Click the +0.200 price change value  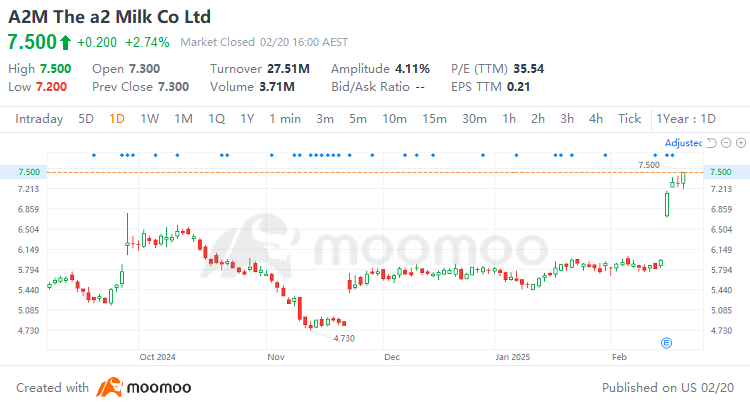(97, 43)
